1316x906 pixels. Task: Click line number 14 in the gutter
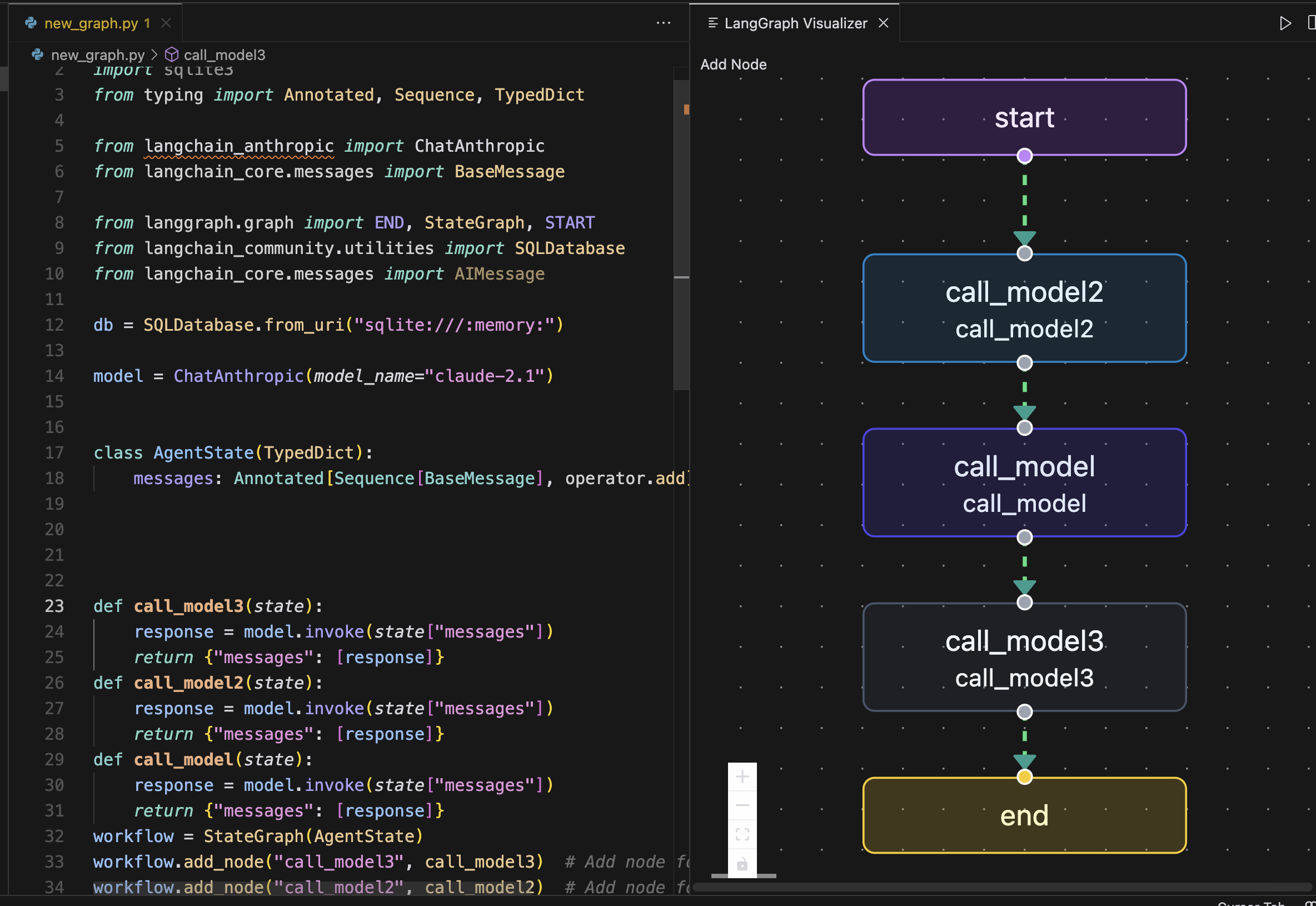coord(54,376)
